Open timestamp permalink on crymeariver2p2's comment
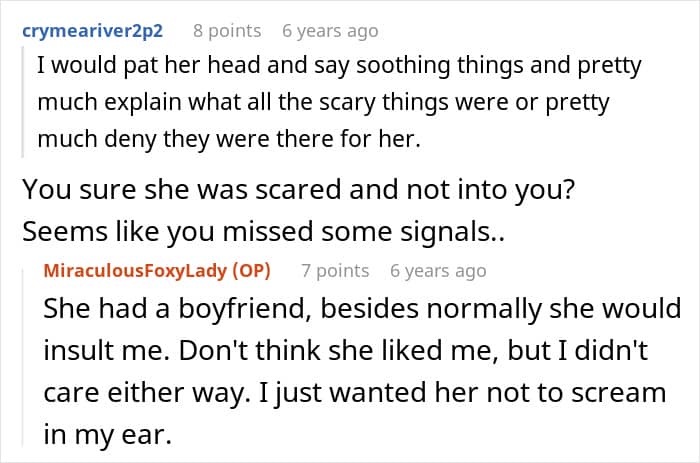The width and height of the screenshot is (700, 463). [x=330, y=31]
